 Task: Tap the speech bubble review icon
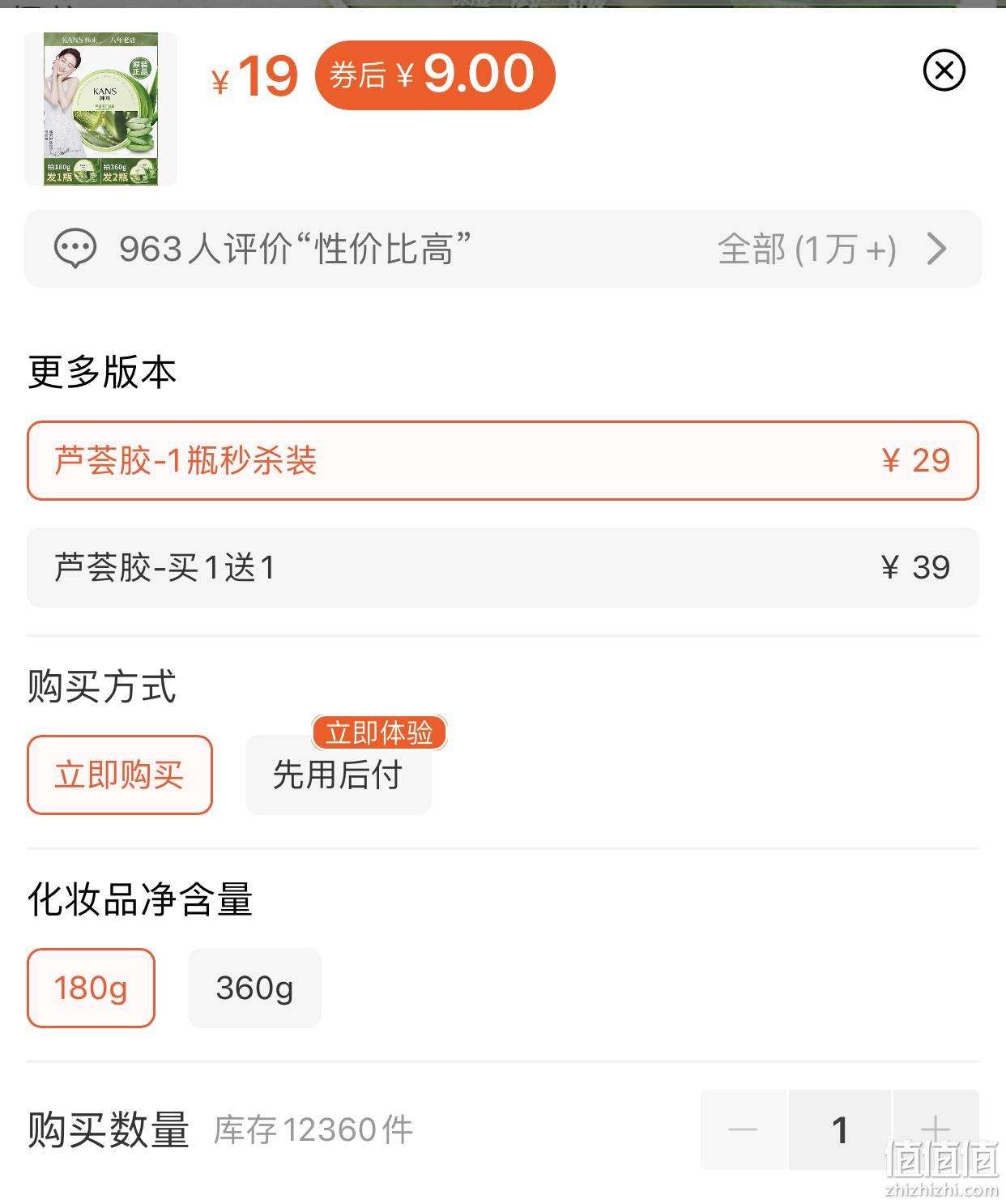(x=75, y=249)
